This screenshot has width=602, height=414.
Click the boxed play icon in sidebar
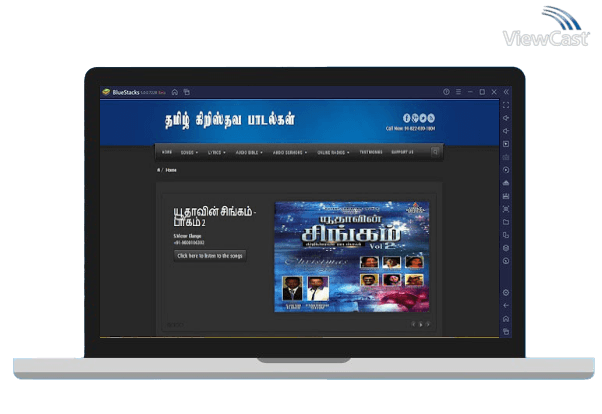(x=506, y=144)
